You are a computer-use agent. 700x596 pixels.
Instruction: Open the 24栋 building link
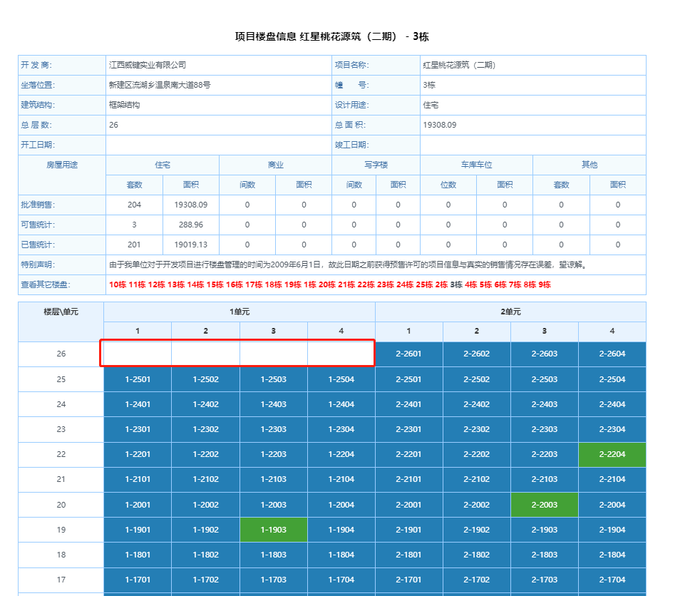405,284
